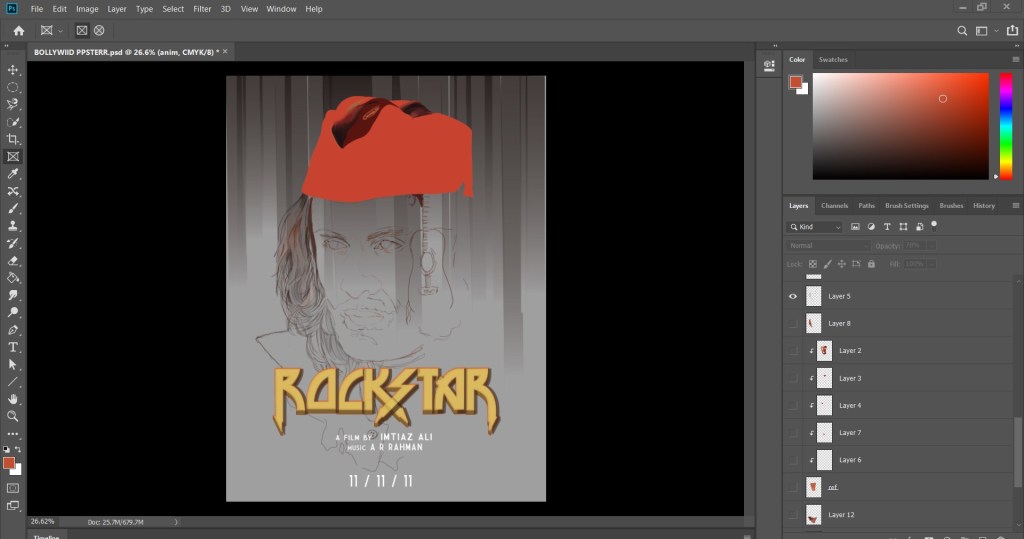Pick the Eyedropper tool
This screenshot has height=539, width=1024.
click(x=13, y=174)
